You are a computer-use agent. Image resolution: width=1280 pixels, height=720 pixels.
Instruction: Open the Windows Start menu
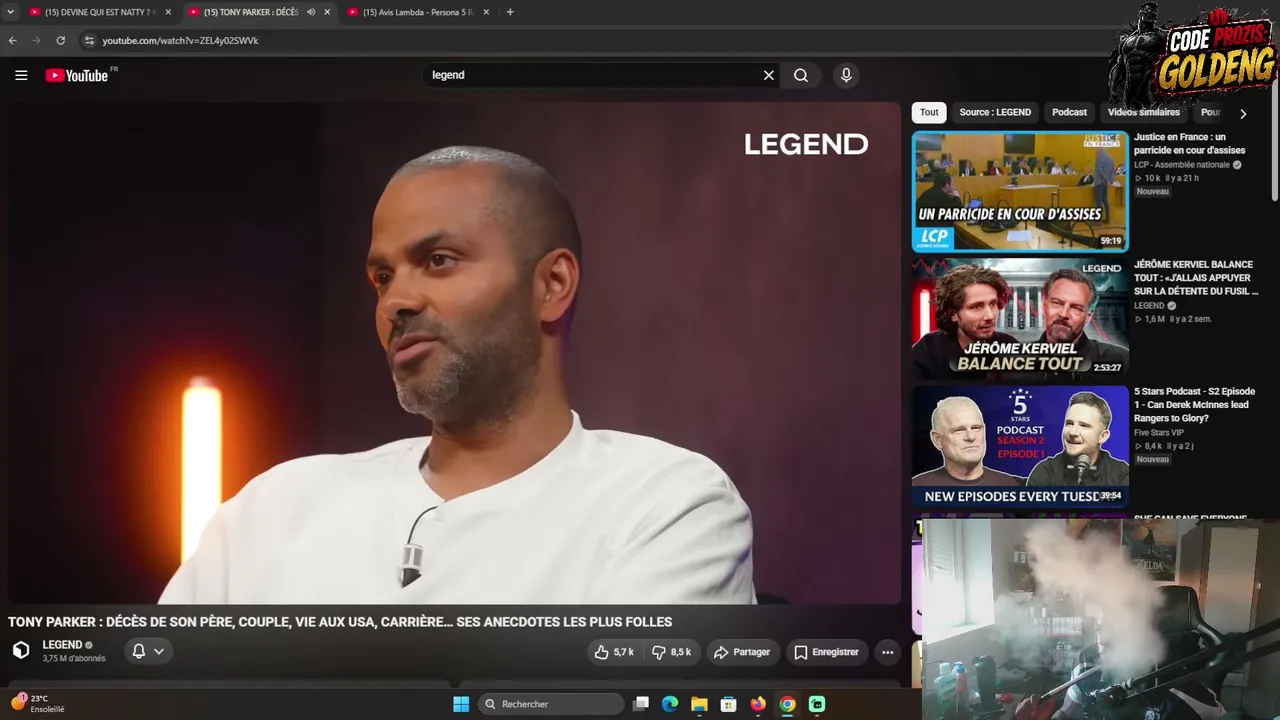click(461, 704)
